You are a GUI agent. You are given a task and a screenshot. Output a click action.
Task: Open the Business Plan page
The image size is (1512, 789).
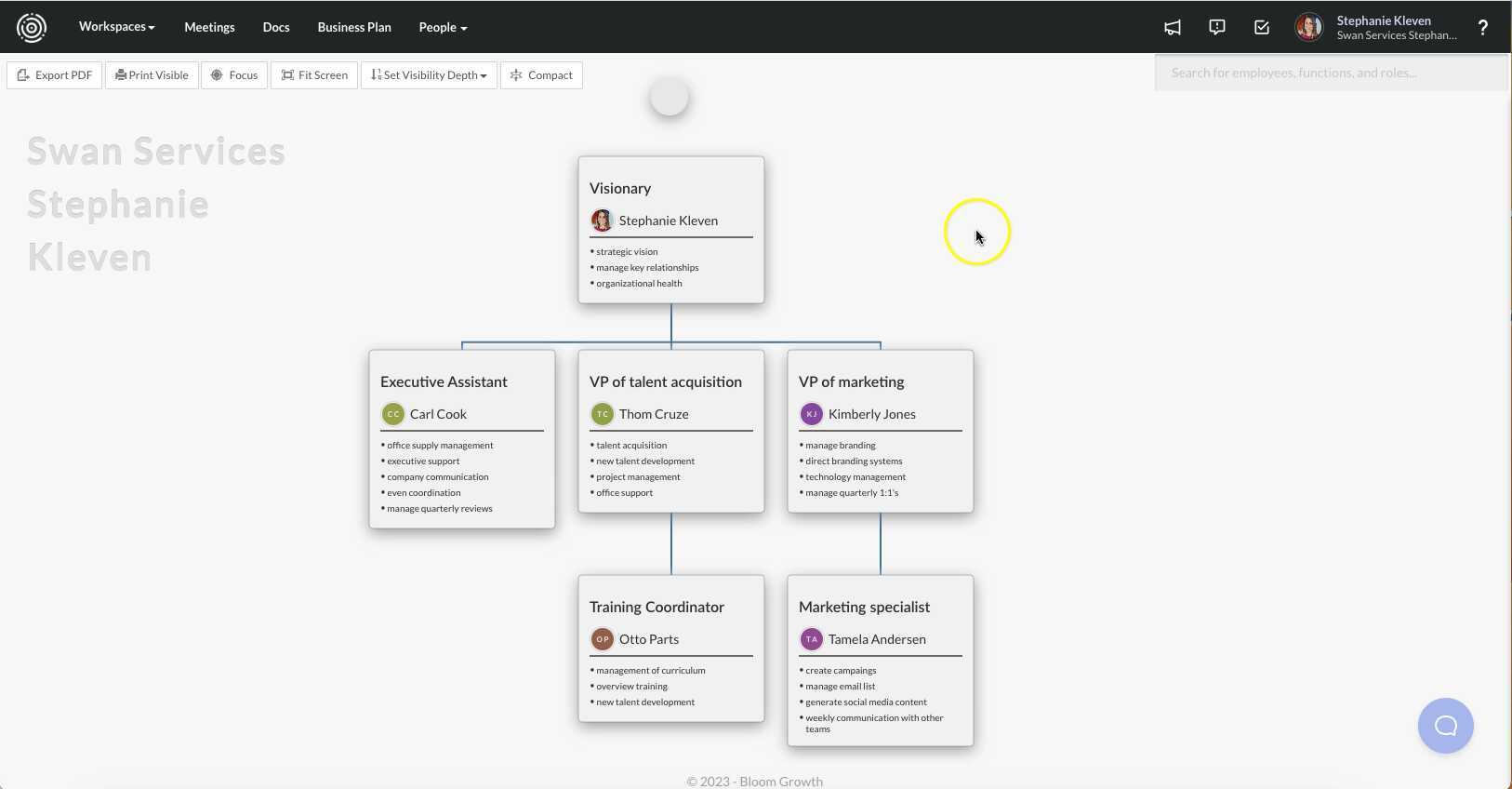tap(354, 28)
